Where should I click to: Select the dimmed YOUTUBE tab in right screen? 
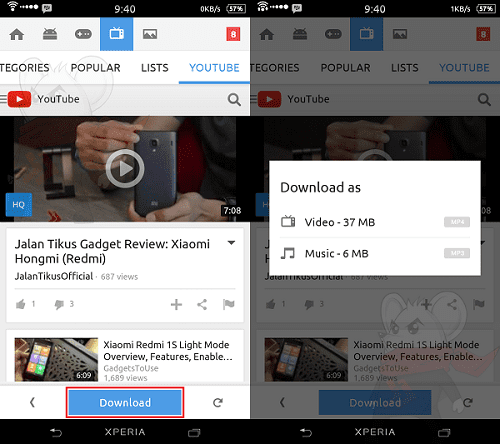point(464,68)
